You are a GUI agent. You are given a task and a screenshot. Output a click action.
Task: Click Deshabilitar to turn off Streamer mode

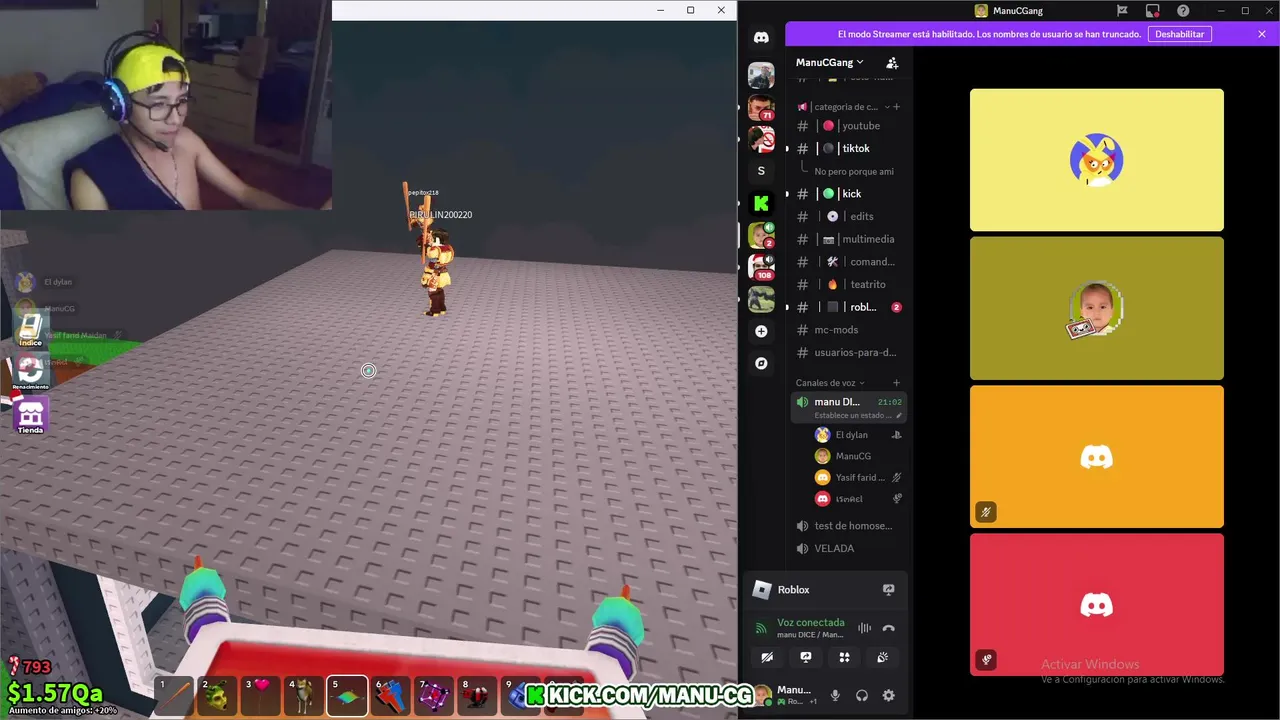tap(1179, 34)
